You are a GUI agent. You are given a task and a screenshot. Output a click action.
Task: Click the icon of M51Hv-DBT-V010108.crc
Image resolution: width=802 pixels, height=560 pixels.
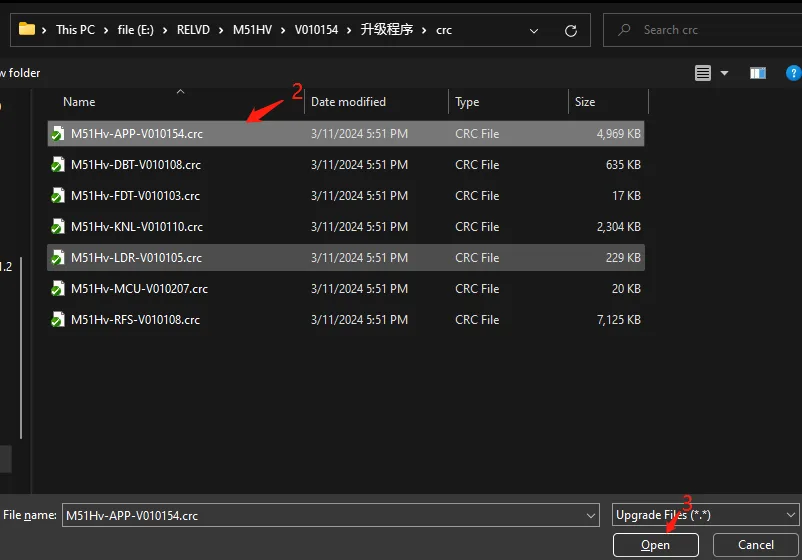click(x=58, y=165)
